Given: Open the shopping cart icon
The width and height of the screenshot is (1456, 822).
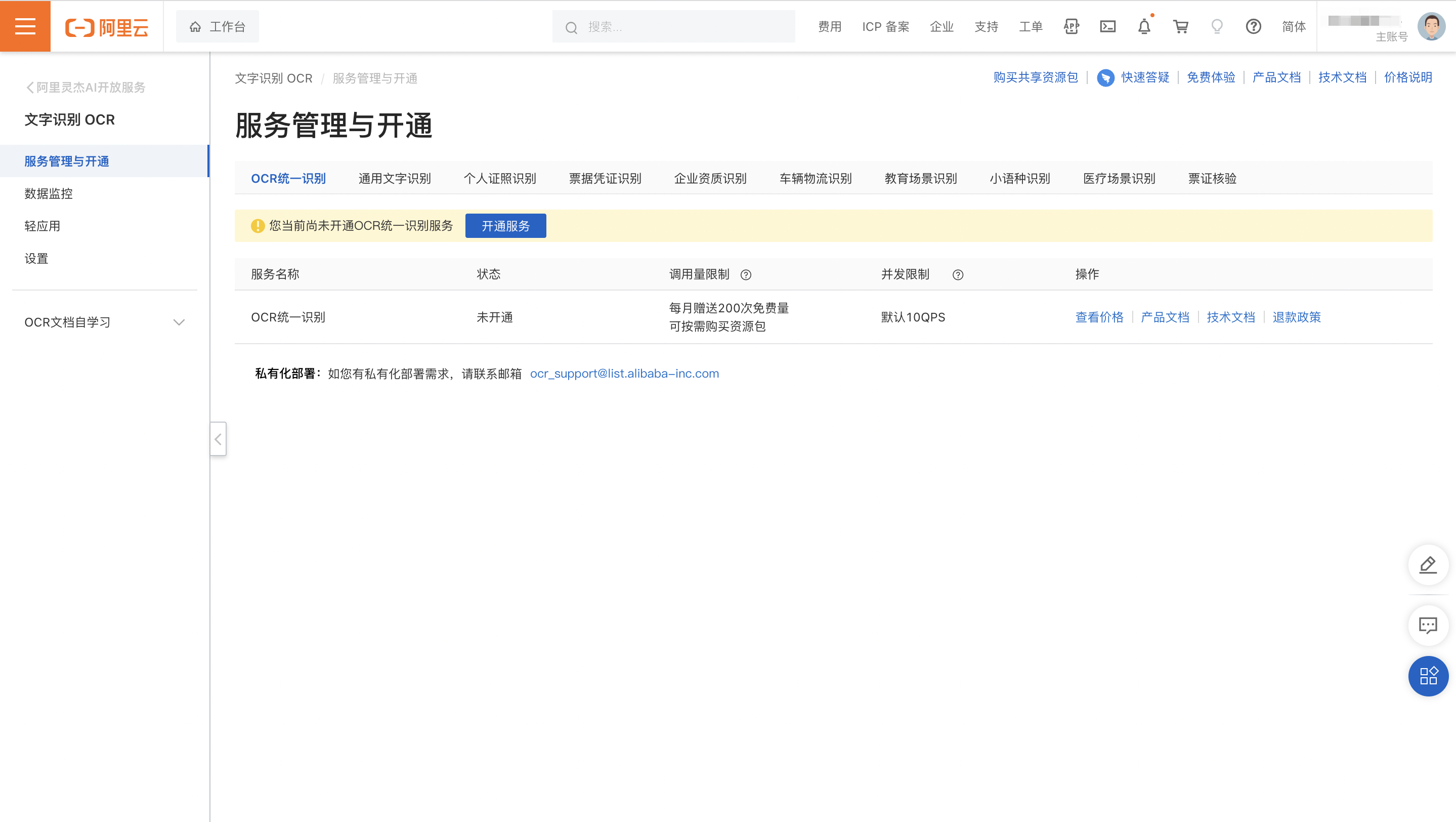Looking at the screenshot, I should pos(1181,26).
